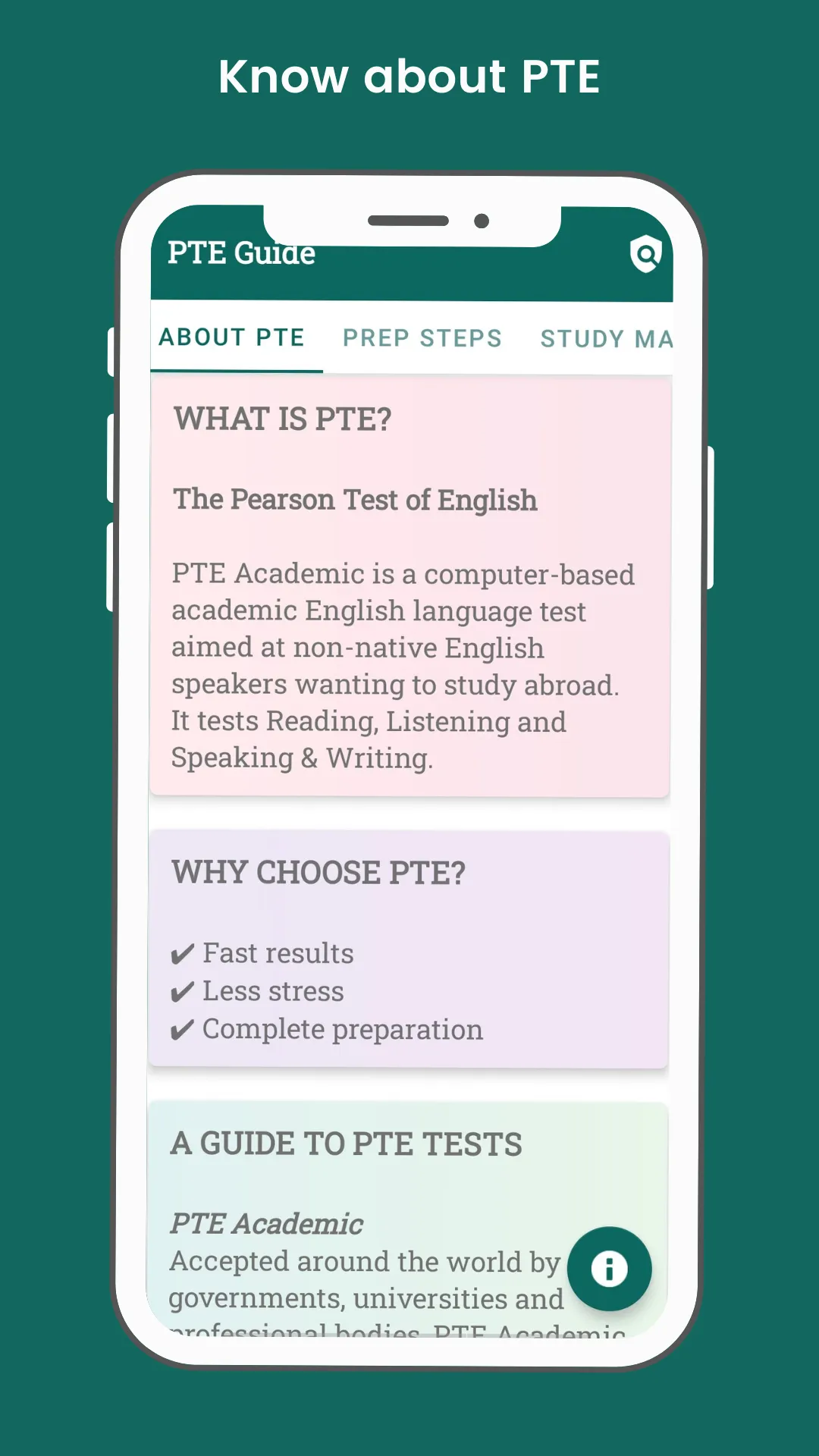This screenshot has height=1456, width=819.
Task: Open the A GUIDE TO PTE TESTS heading
Action: [347, 1144]
